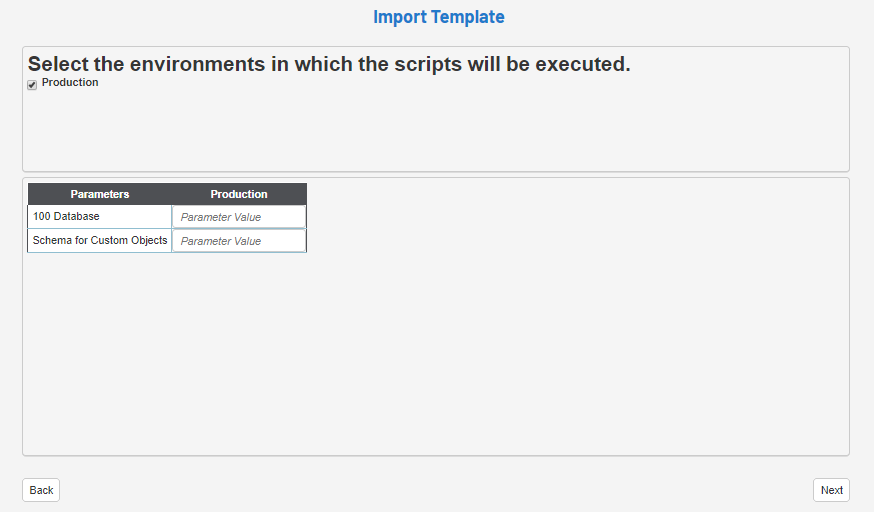Click the second Parameter Value placeholder
The width and height of the screenshot is (874, 512).
(221, 241)
